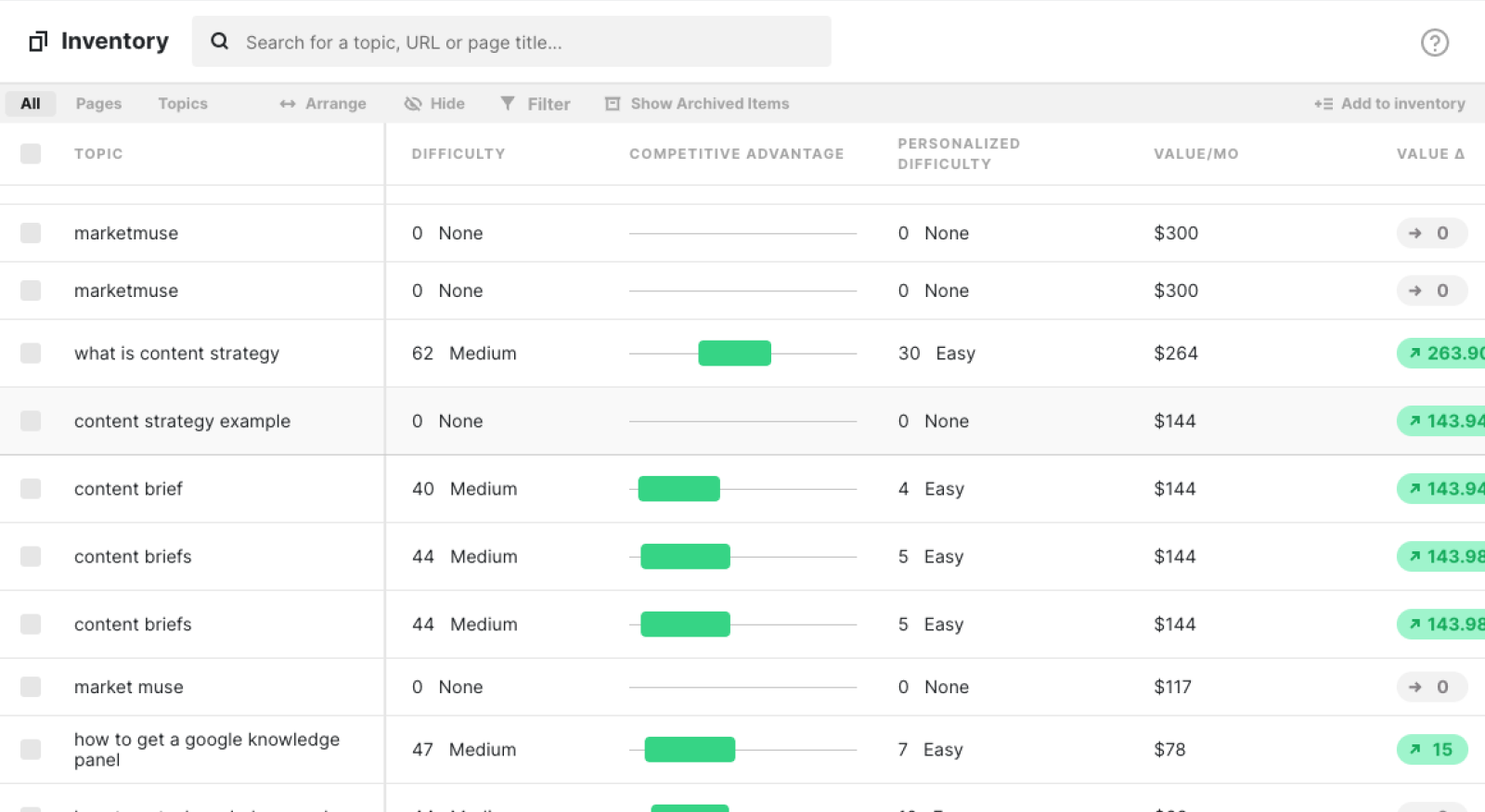Image resolution: width=1485 pixels, height=812 pixels.
Task: Check the 'what is content strategy' row
Action: [x=31, y=354]
